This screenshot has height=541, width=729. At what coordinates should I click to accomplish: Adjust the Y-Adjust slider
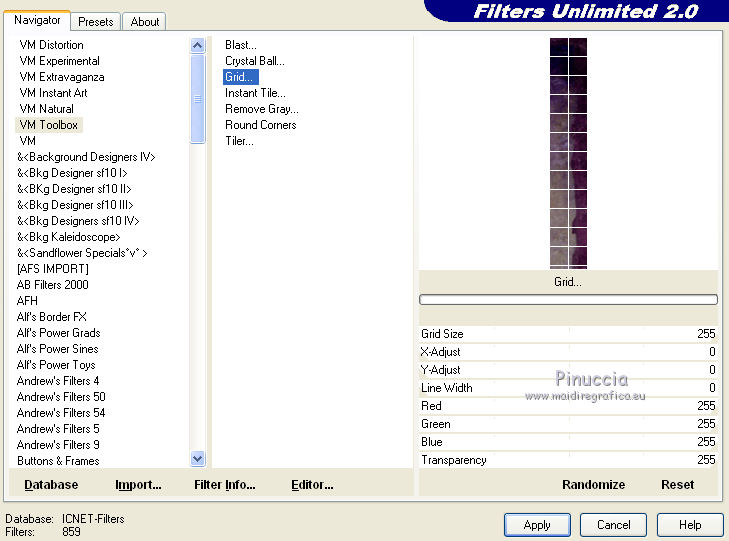[568, 370]
